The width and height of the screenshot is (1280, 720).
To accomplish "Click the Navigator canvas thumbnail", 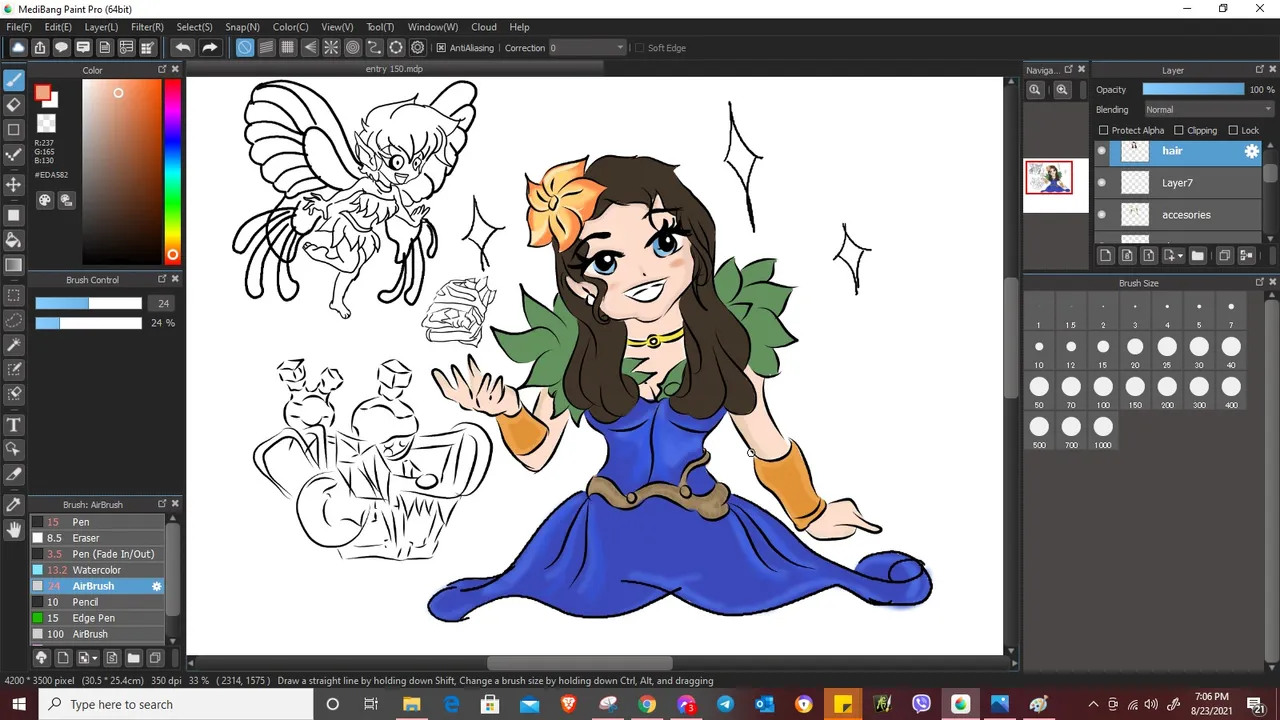I will (1049, 178).
